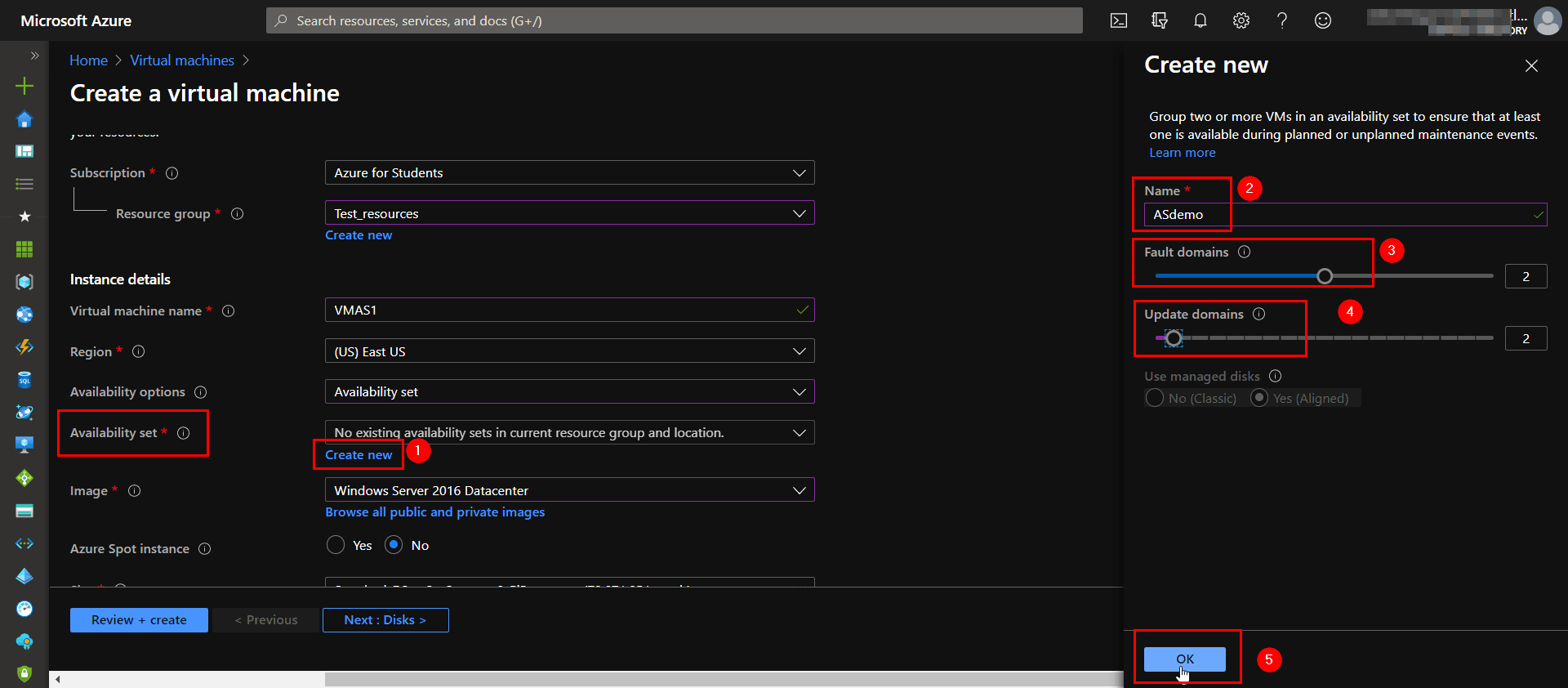1568x688 pixels.
Task: Open Cloud Shell from the top bar
Action: (1119, 20)
